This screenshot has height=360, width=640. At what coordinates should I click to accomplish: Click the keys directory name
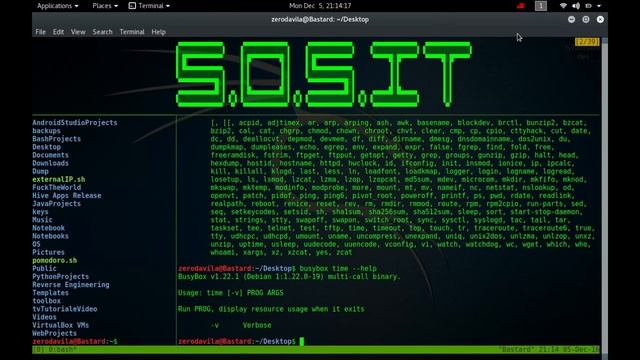(x=40, y=212)
